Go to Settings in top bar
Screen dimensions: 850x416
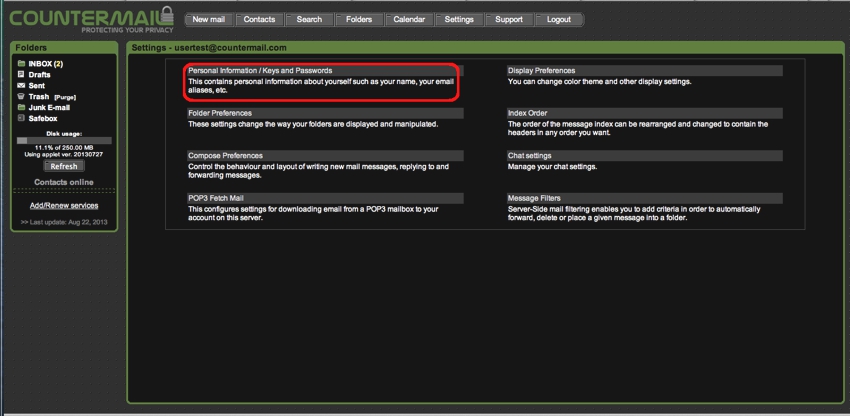tap(459, 20)
